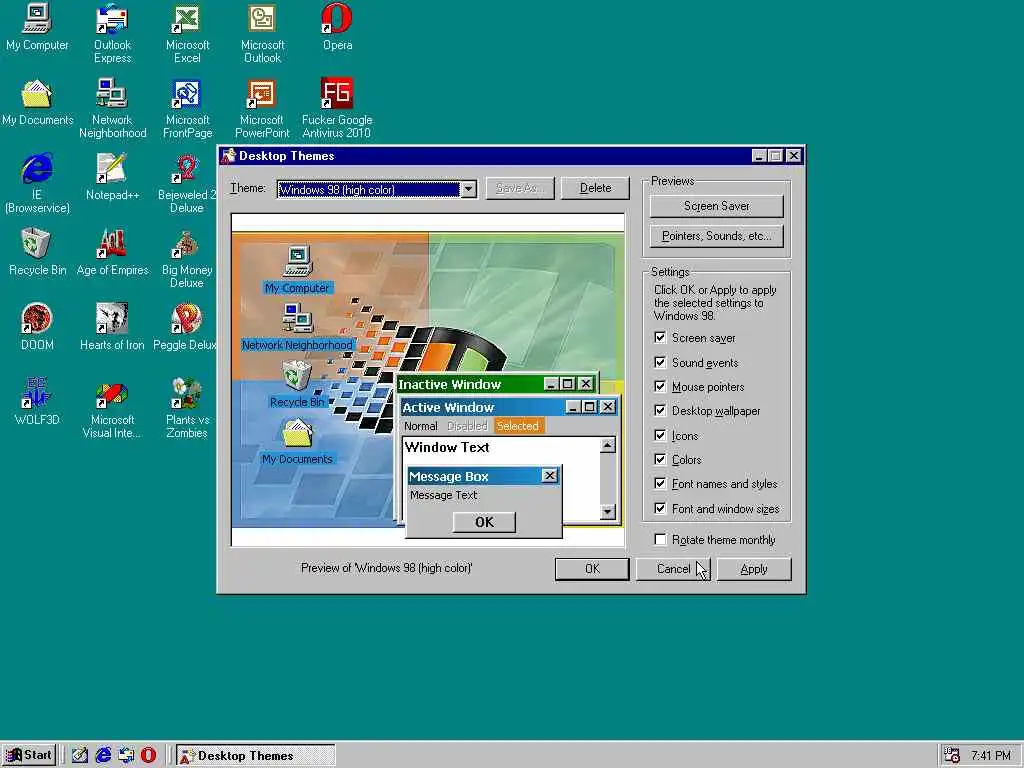Open the Start menu

pyautogui.click(x=29, y=756)
